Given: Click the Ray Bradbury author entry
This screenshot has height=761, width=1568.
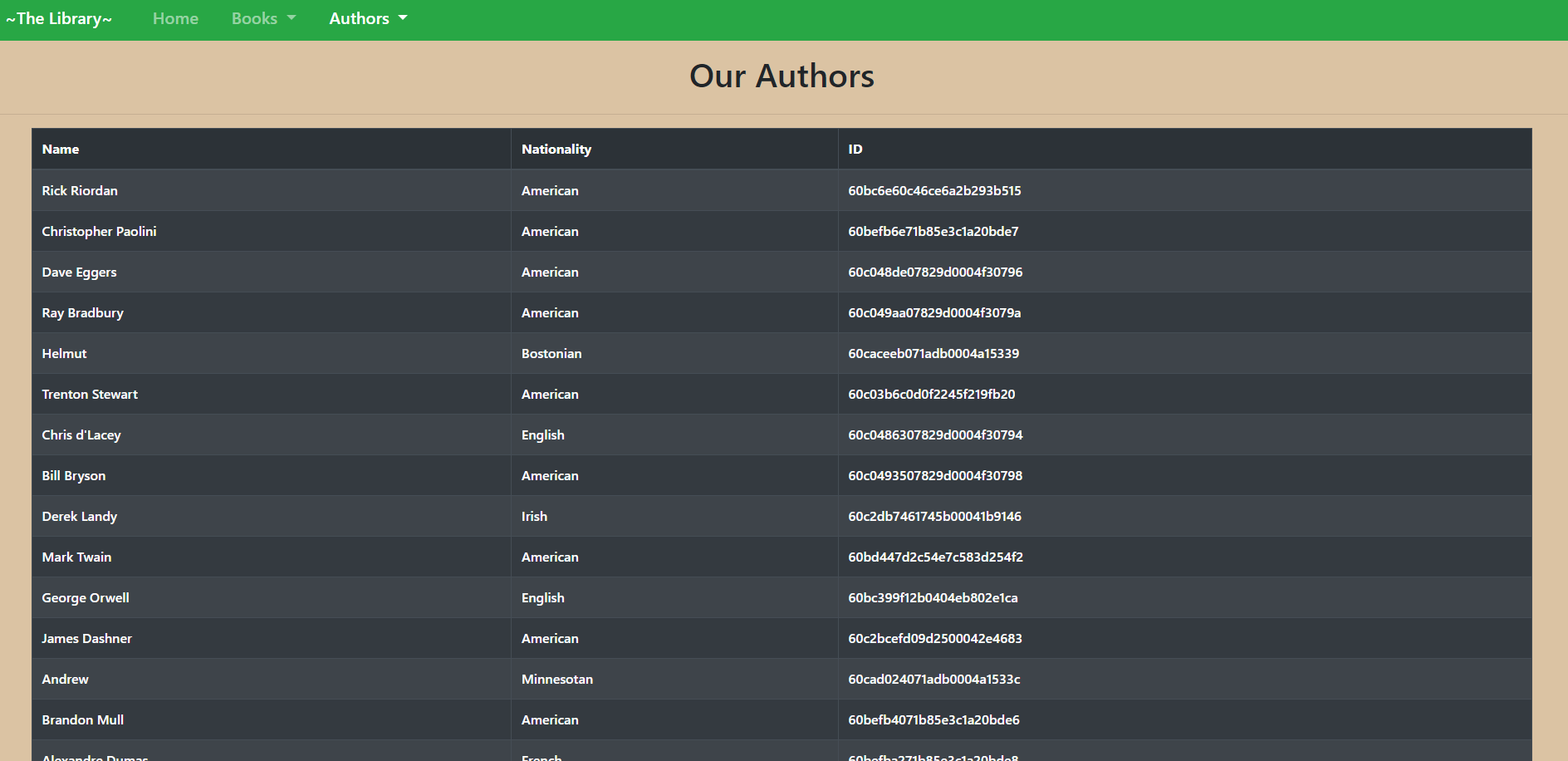Looking at the screenshot, I should pos(82,312).
